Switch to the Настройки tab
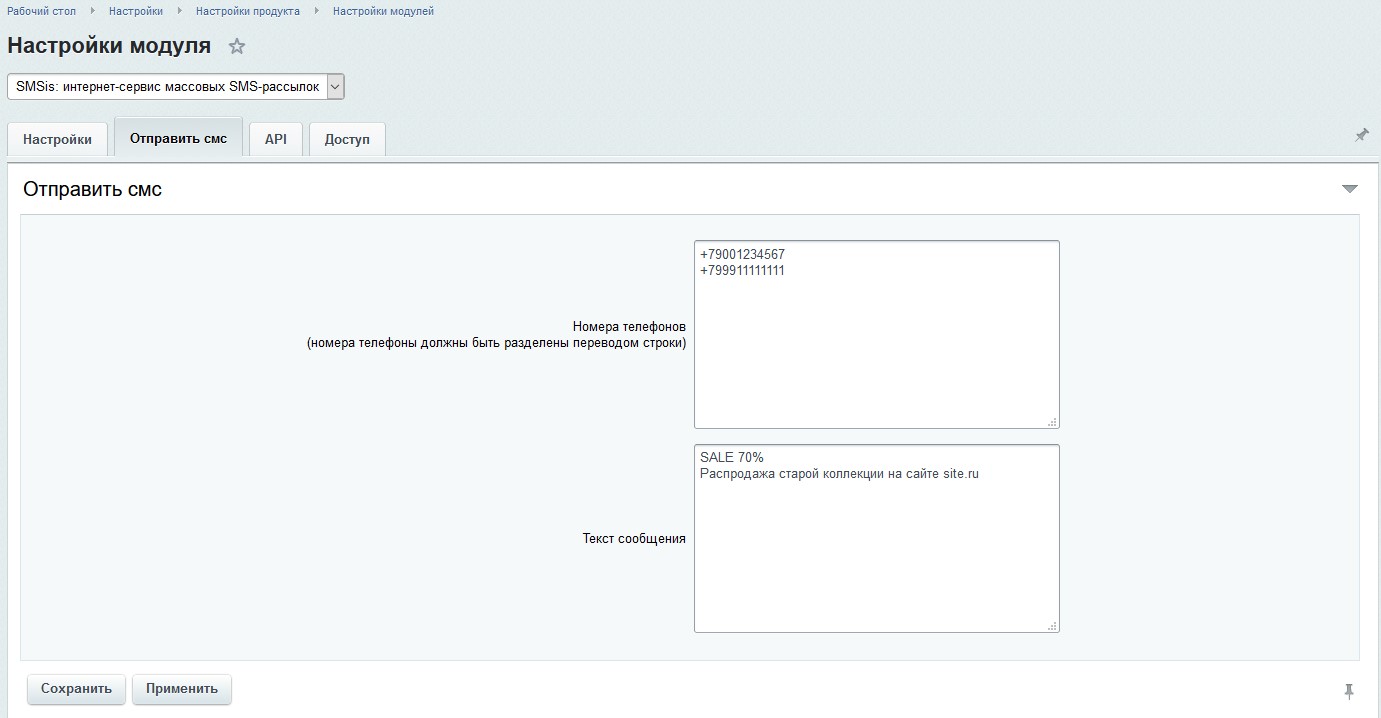This screenshot has height=718, width=1381. pyautogui.click(x=57, y=139)
